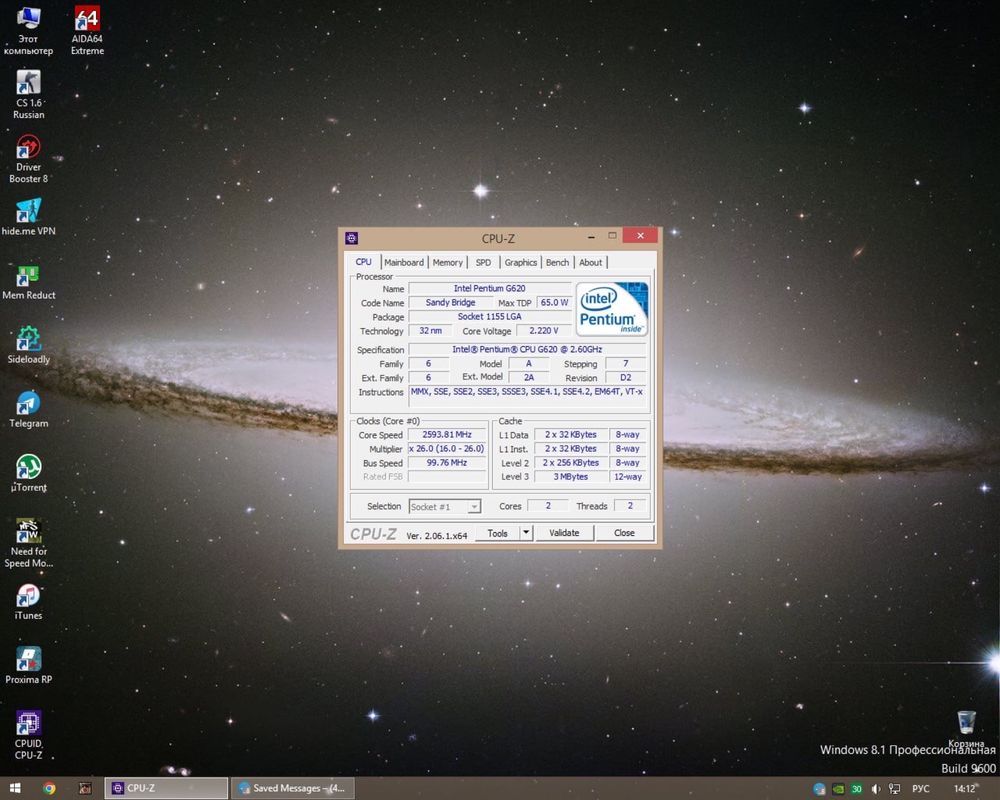Launch CS 1.6 Russian from the desktop
The width and height of the screenshot is (1000, 800).
29,94
